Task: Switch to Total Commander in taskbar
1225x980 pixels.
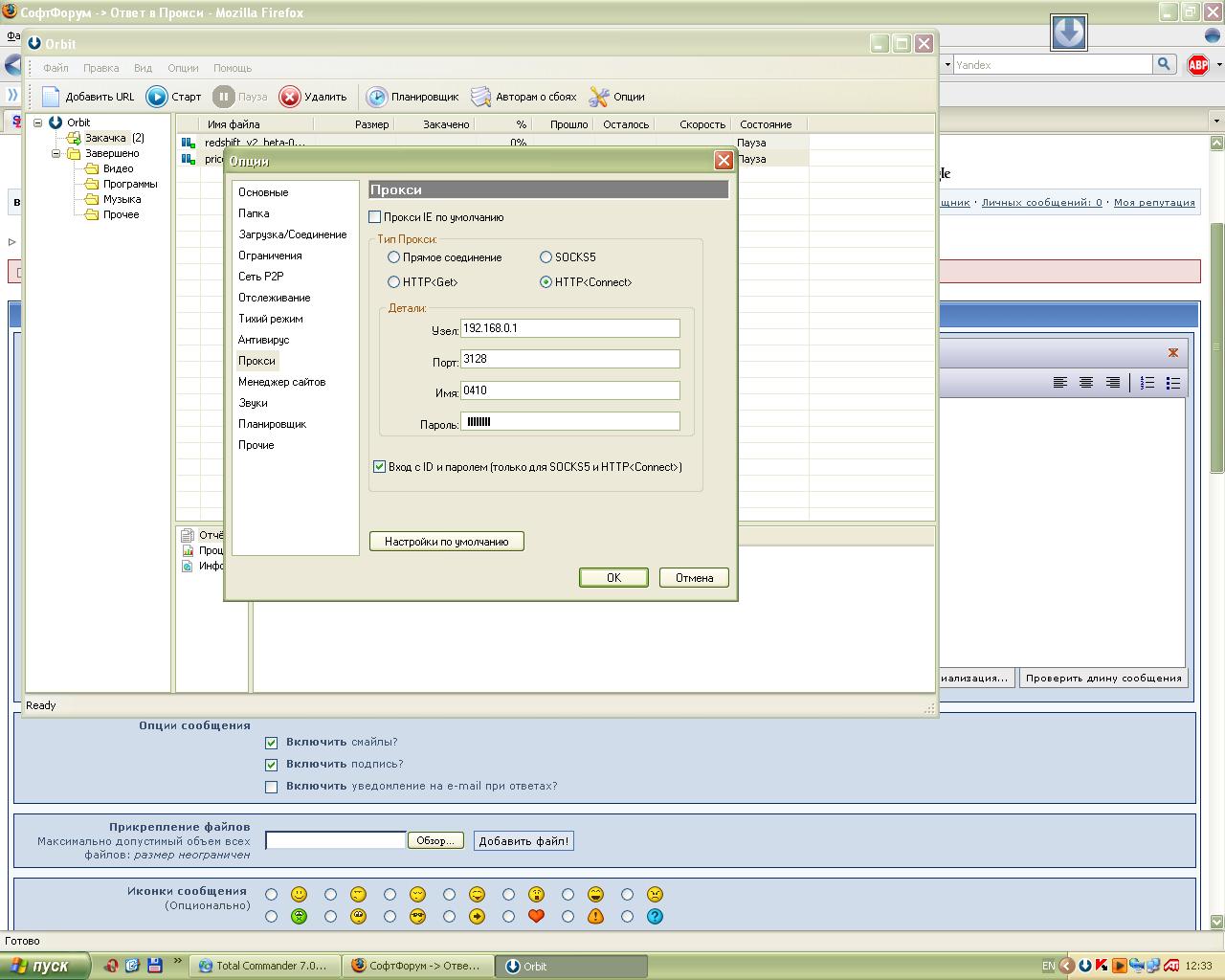Action: [265, 966]
